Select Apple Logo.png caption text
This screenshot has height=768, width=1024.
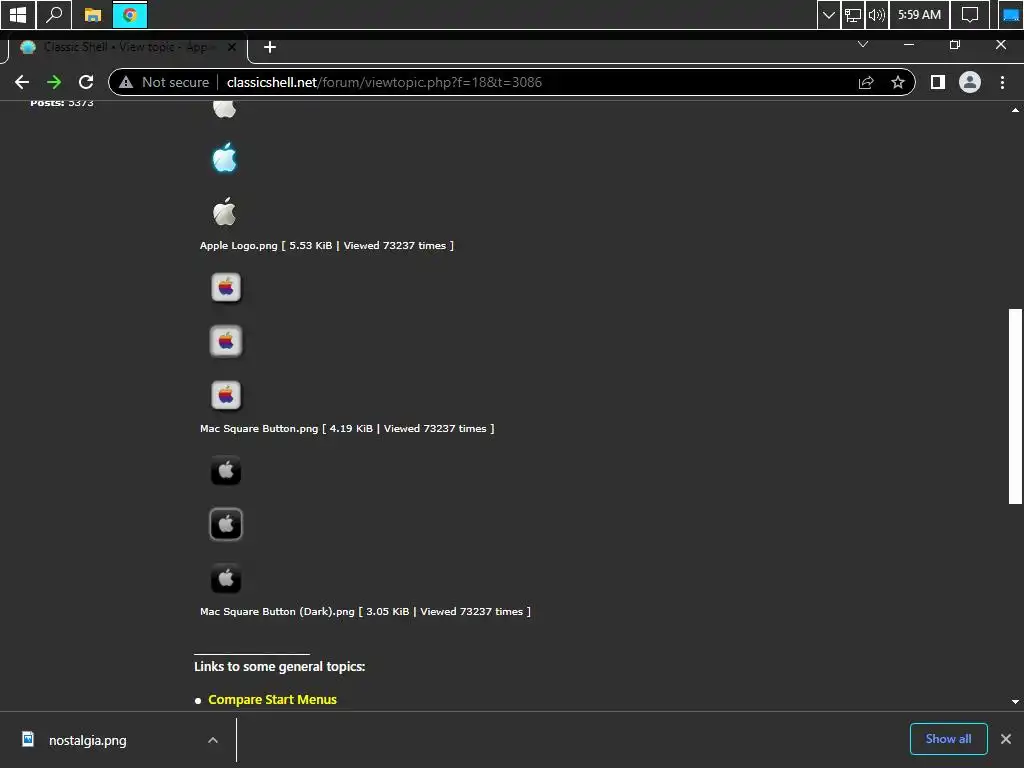[327, 246]
